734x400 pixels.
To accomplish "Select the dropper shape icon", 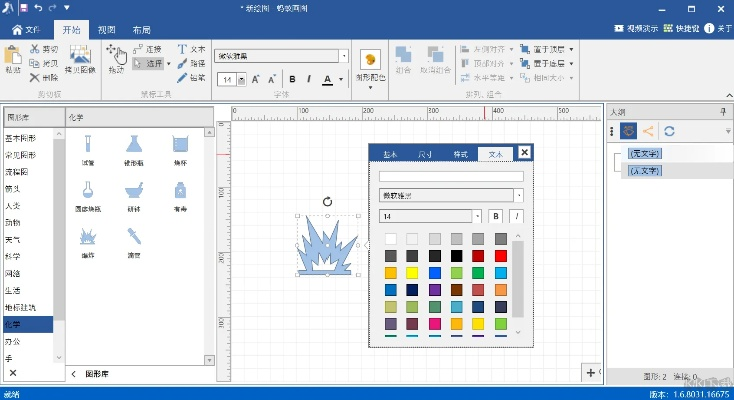I will 134,237.
